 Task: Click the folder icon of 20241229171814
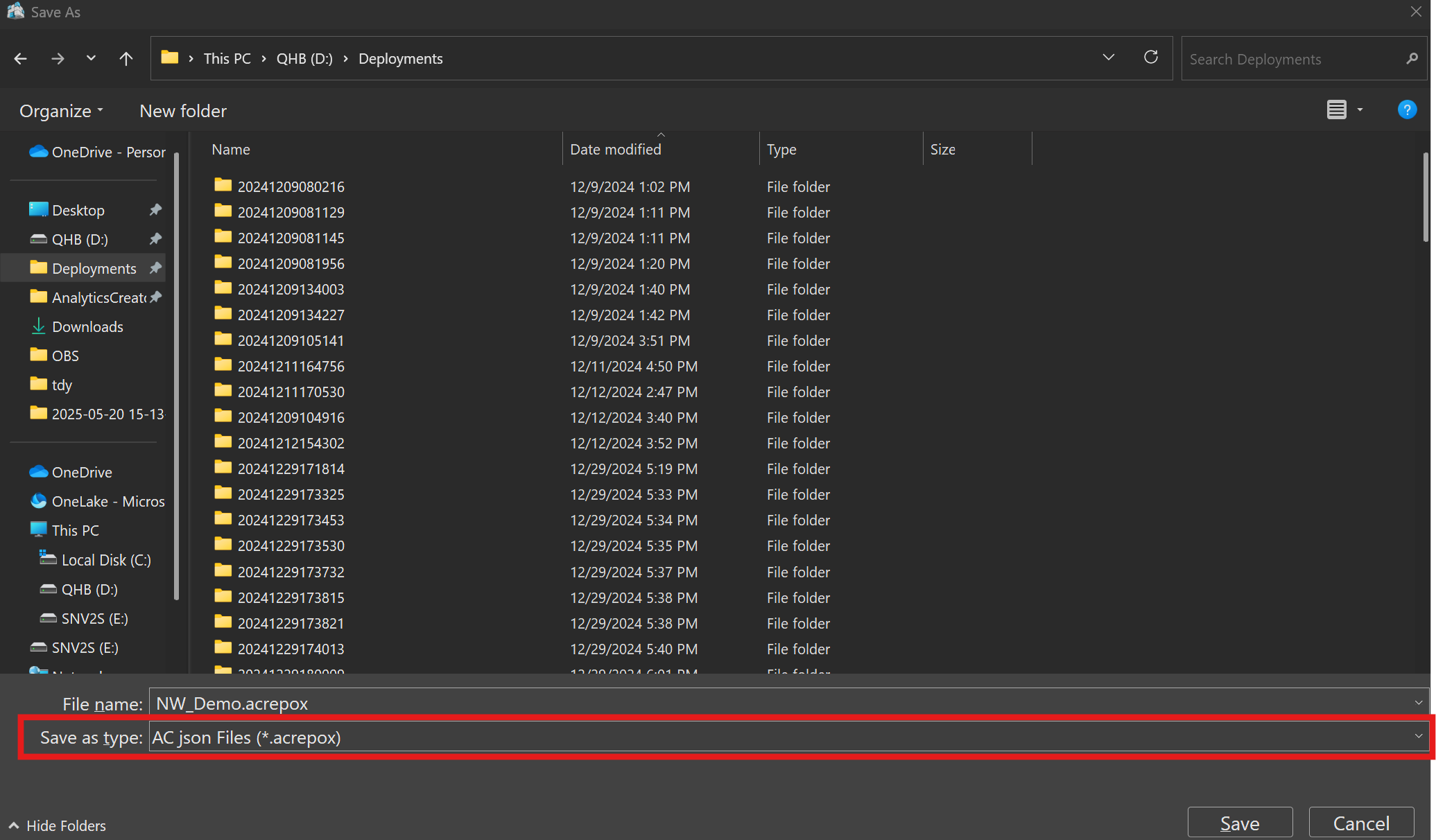(x=223, y=467)
